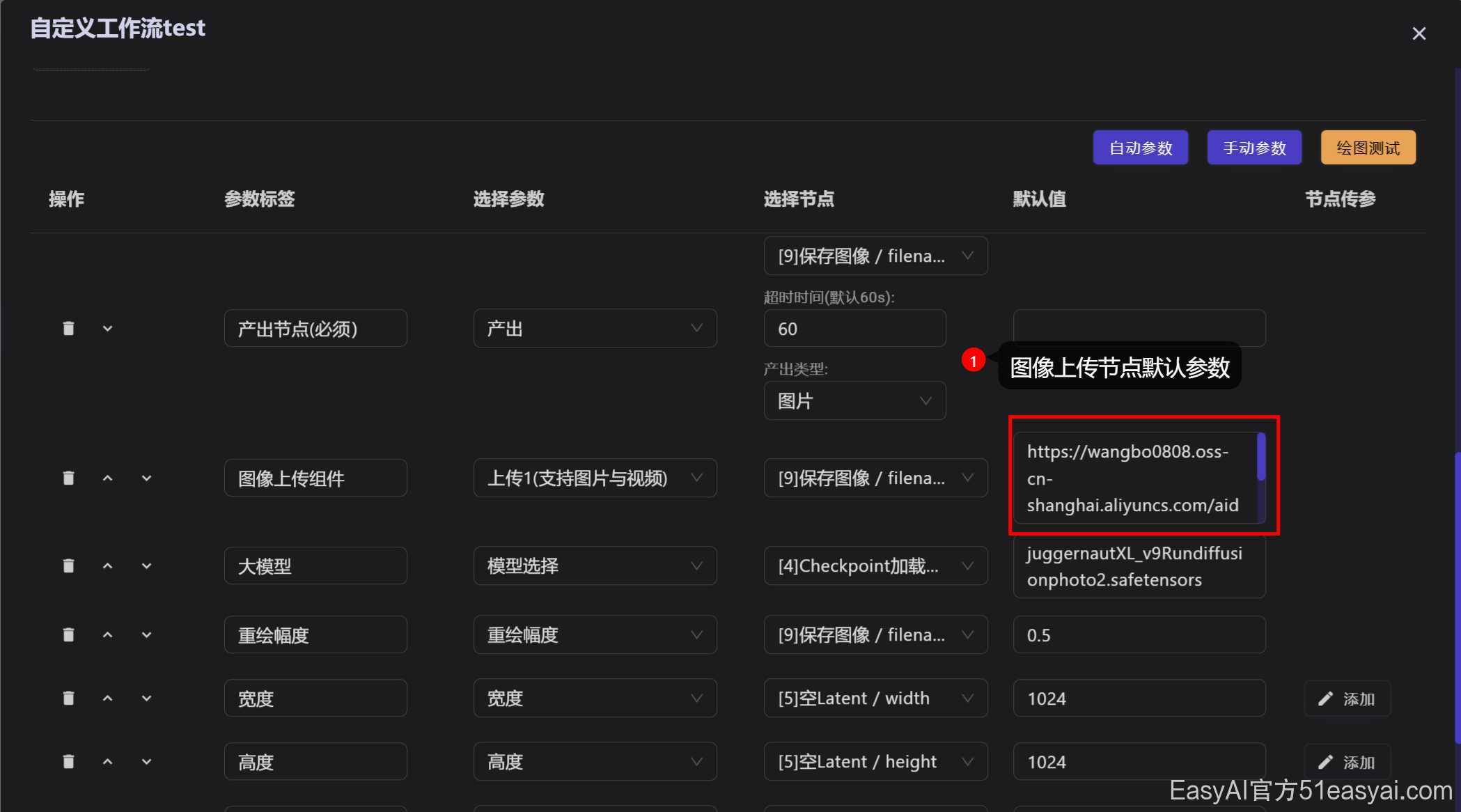The image size is (1461, 812).
Task: Click the 默认值 column header
Action: 1039,199
